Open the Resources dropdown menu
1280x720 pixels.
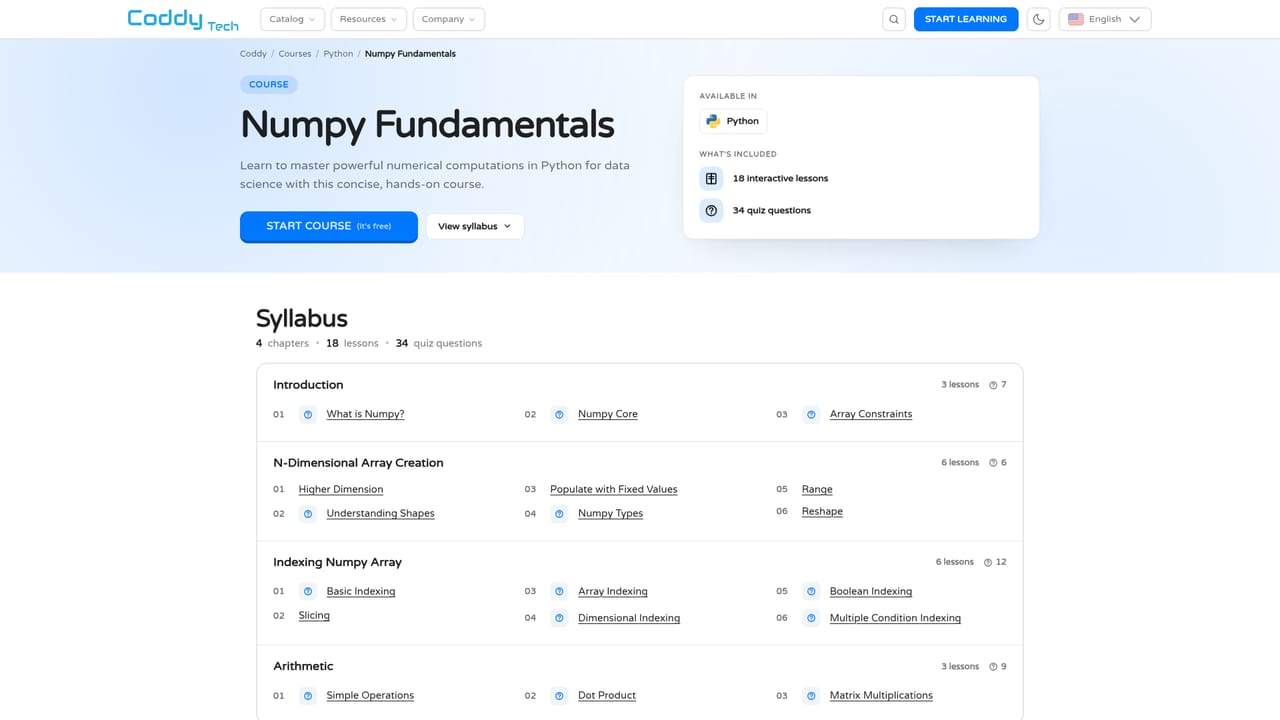[368, 19]
